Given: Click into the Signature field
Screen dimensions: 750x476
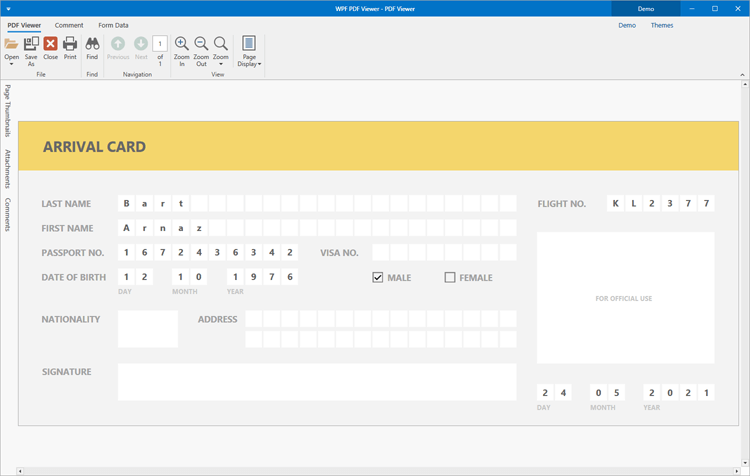Looking at the screenshot, I should tap(316, 381).
